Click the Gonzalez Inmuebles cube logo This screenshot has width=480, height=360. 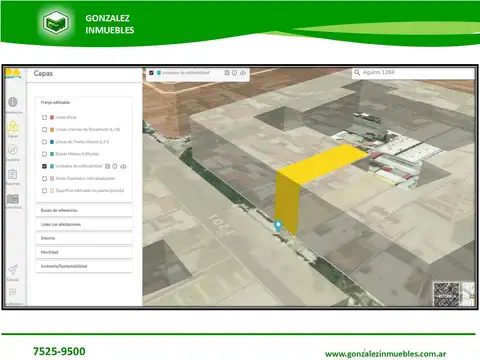point(56,23)
